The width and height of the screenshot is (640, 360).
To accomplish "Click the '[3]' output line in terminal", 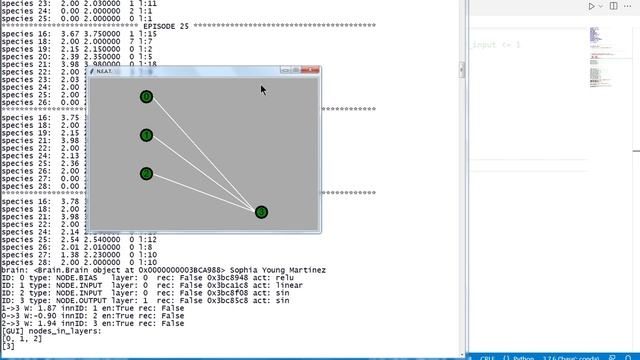I will click(8, 346).
